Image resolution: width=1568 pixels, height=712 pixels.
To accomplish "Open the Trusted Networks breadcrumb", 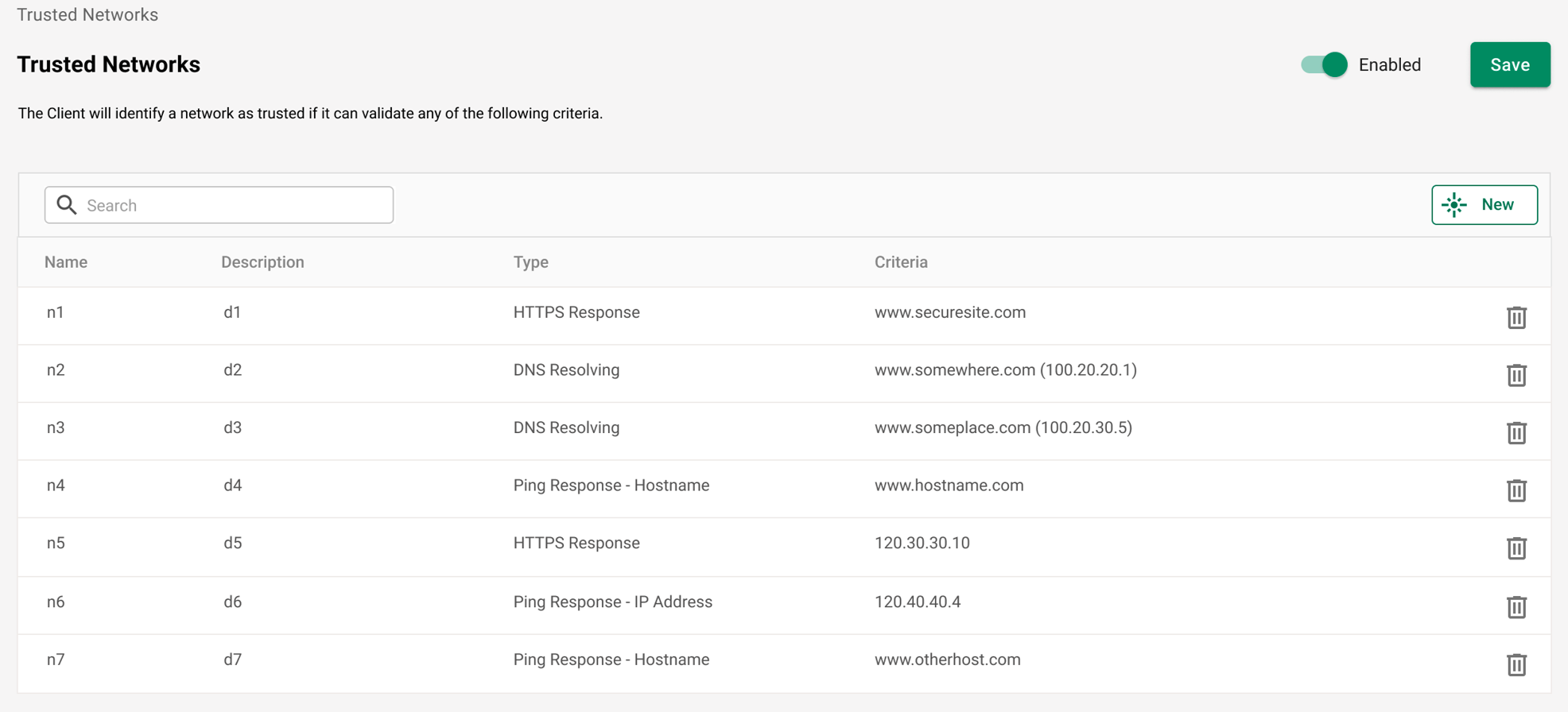I will pos(87,15).
